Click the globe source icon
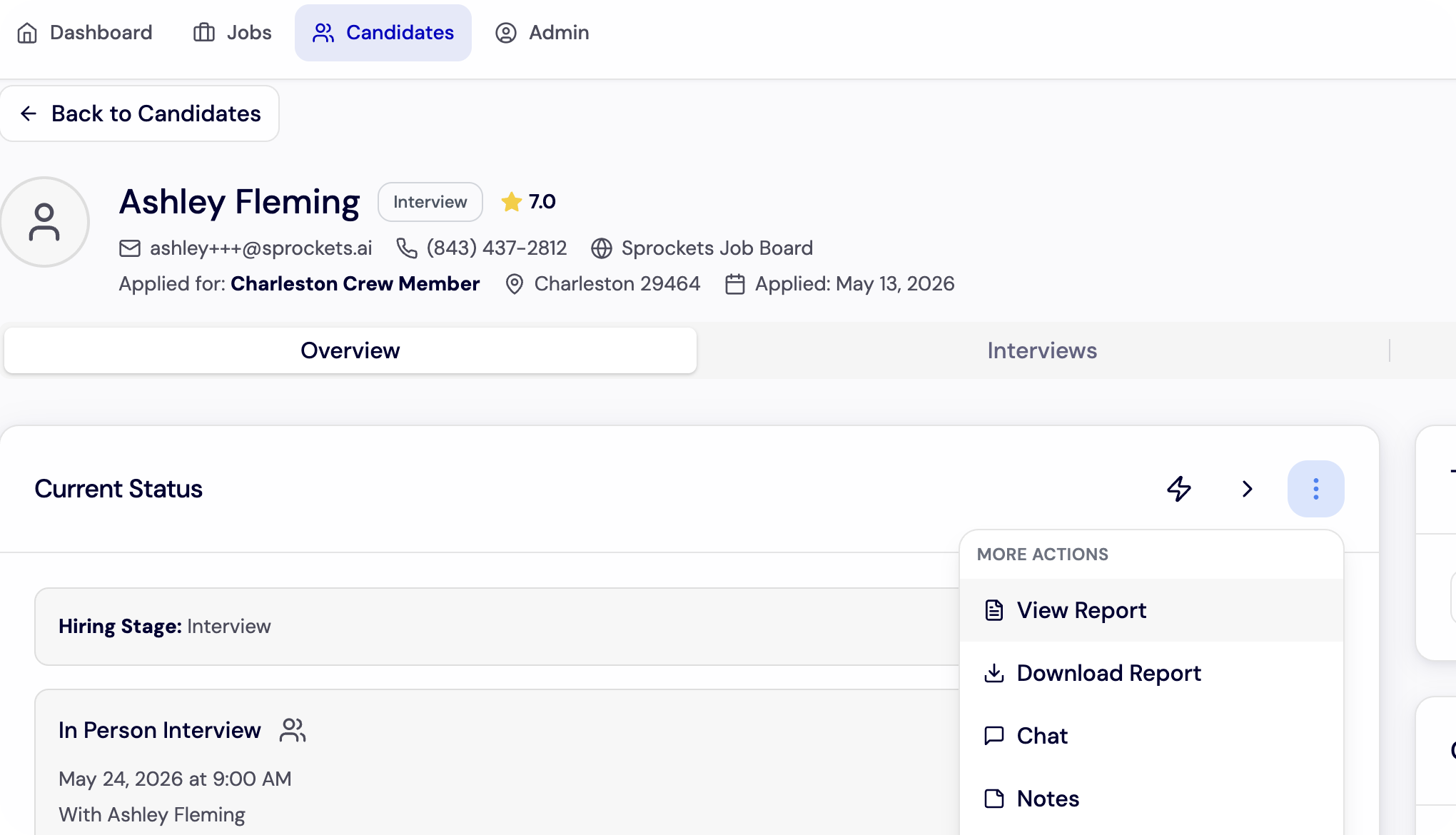Image resolution: width=1456 pixels, height=835 pixels. click(x=601, y=248)
